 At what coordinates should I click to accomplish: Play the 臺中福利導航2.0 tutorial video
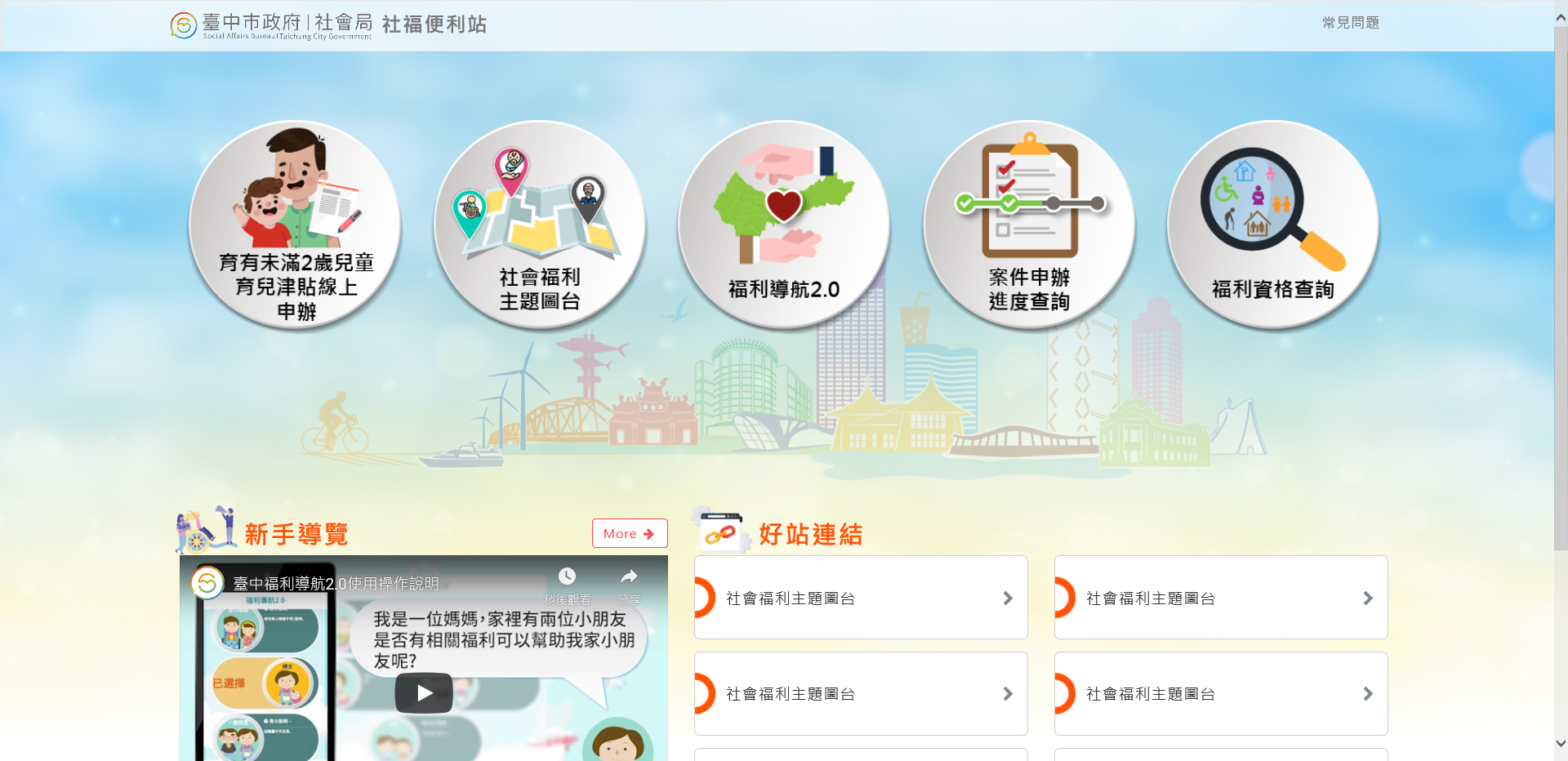tap(424, 693)
